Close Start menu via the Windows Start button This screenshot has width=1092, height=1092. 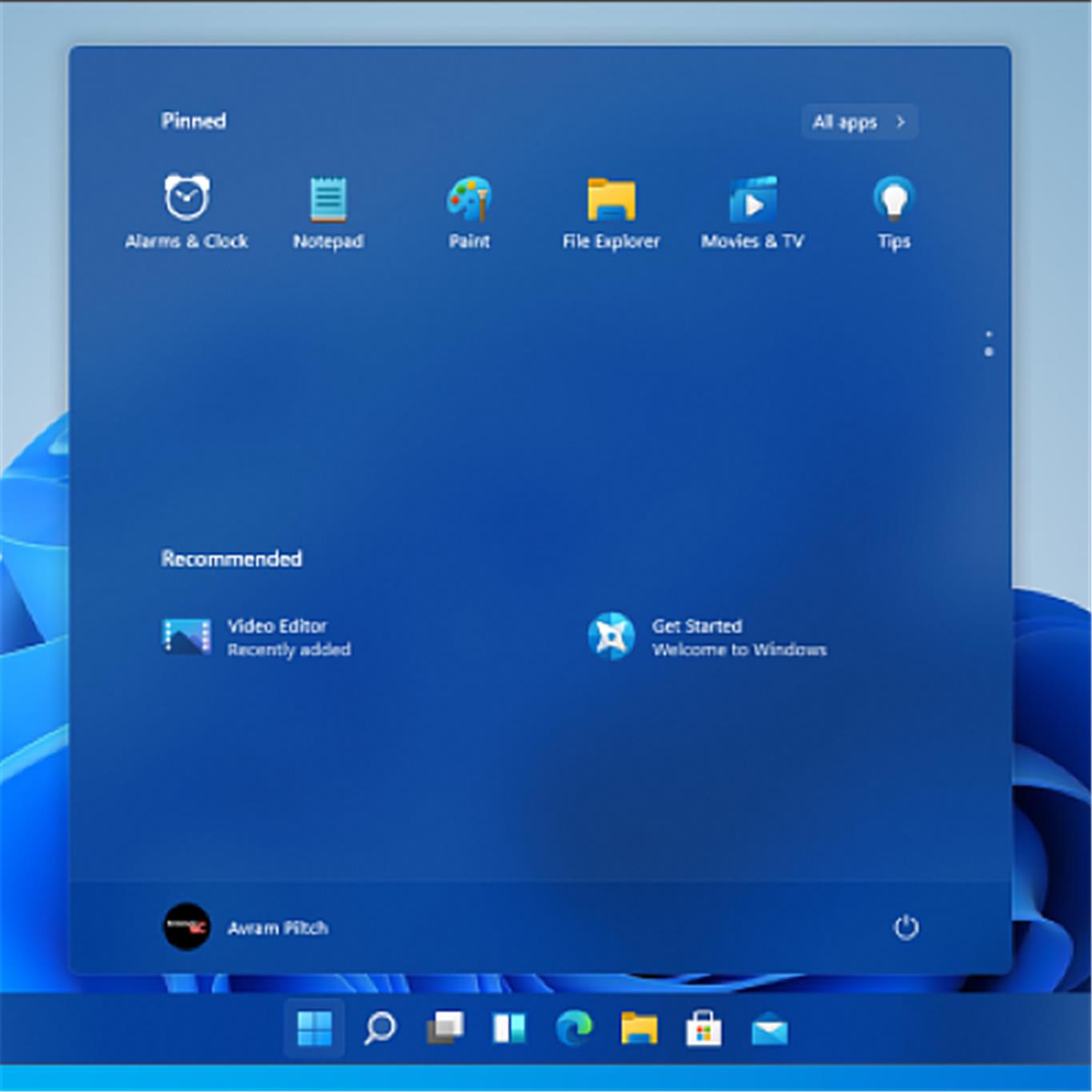314,1028
